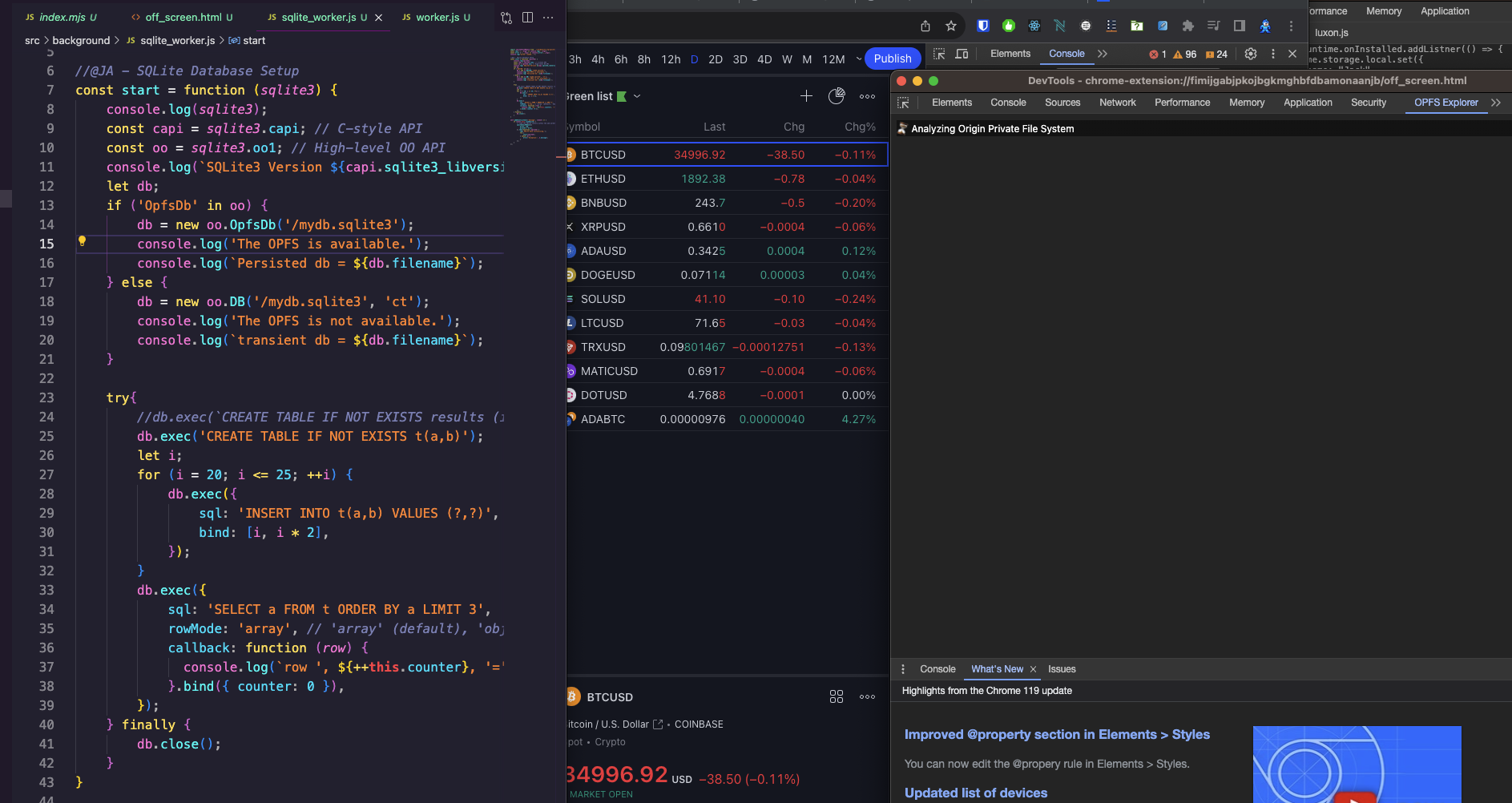
Task: Click the green thumbs-up extension icon
Action: click(1009, 26)
